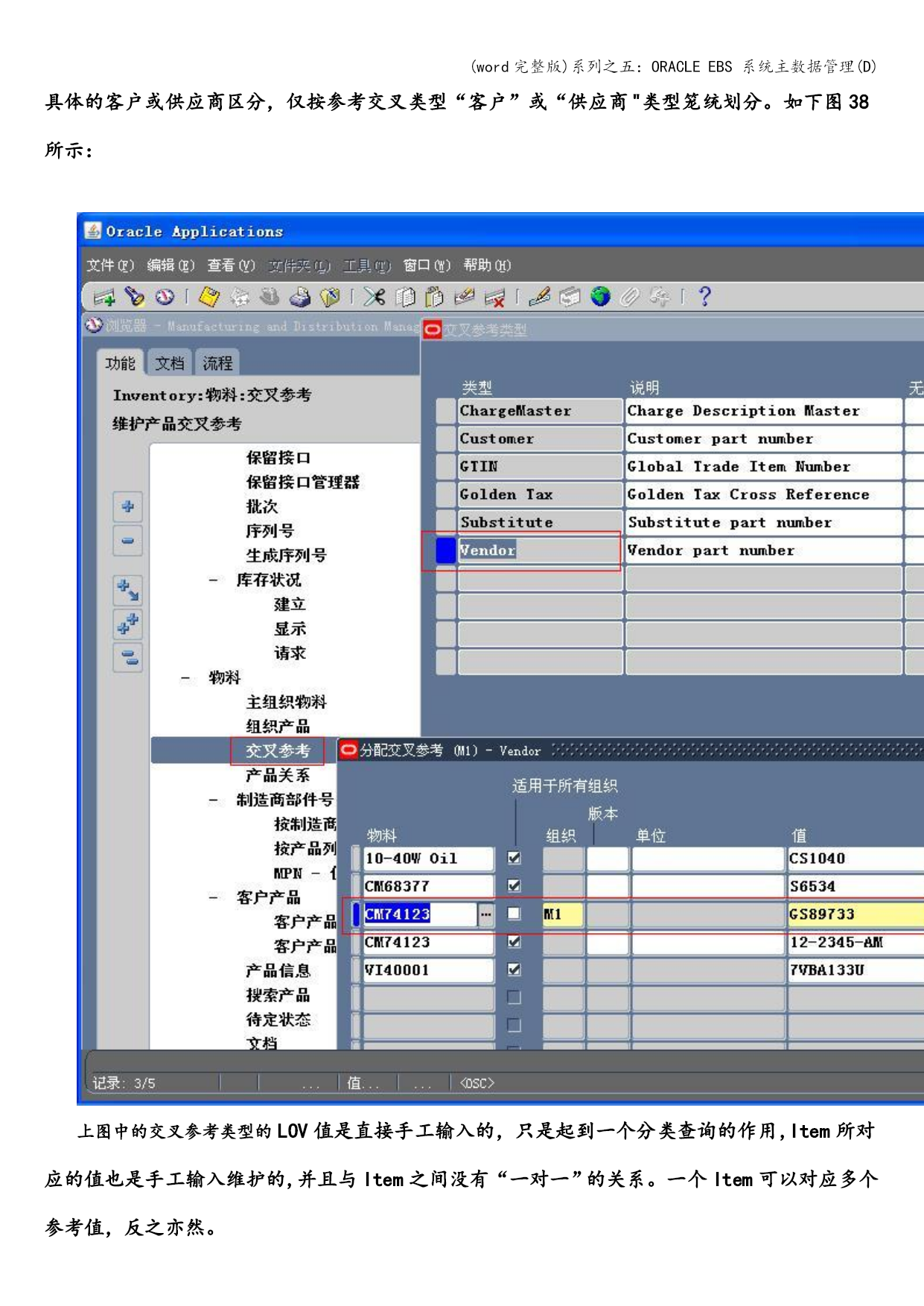Click the Folder Tools toolbar icon
Image resolution: width=924 pixels, height=1306 pixels.
pos(659,297)
